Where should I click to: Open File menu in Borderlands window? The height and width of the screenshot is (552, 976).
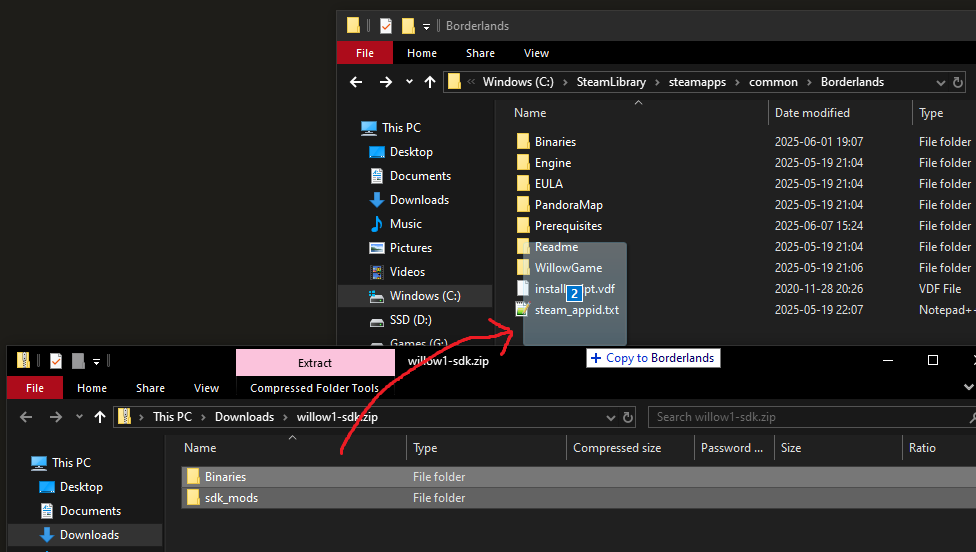click(365, 53)
